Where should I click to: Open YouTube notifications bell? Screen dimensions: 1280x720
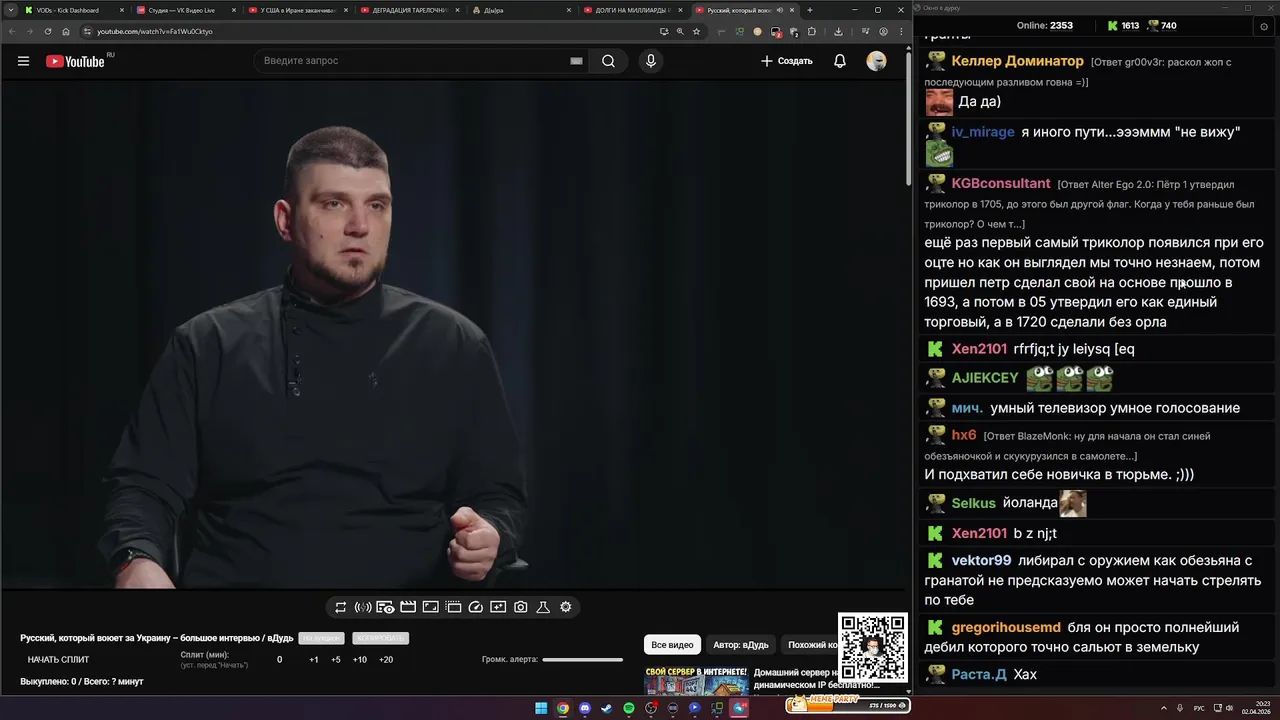(840, 61)
